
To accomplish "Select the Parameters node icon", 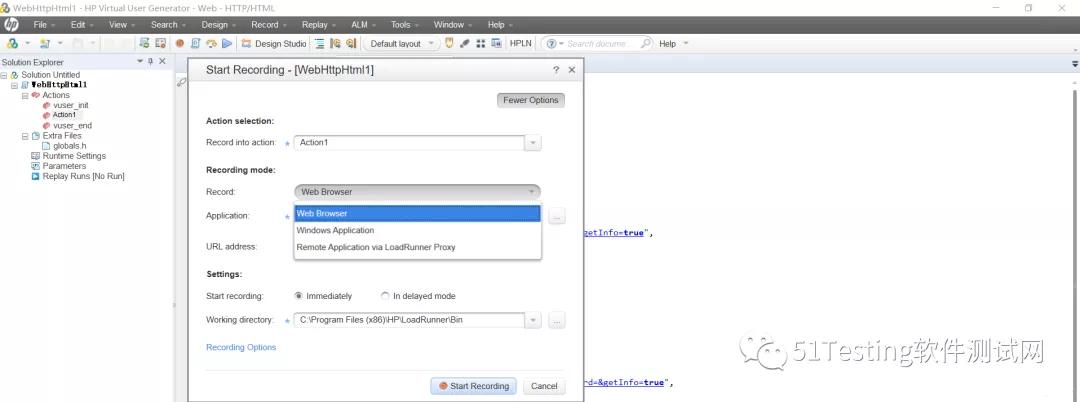I will tap(35, 166).
